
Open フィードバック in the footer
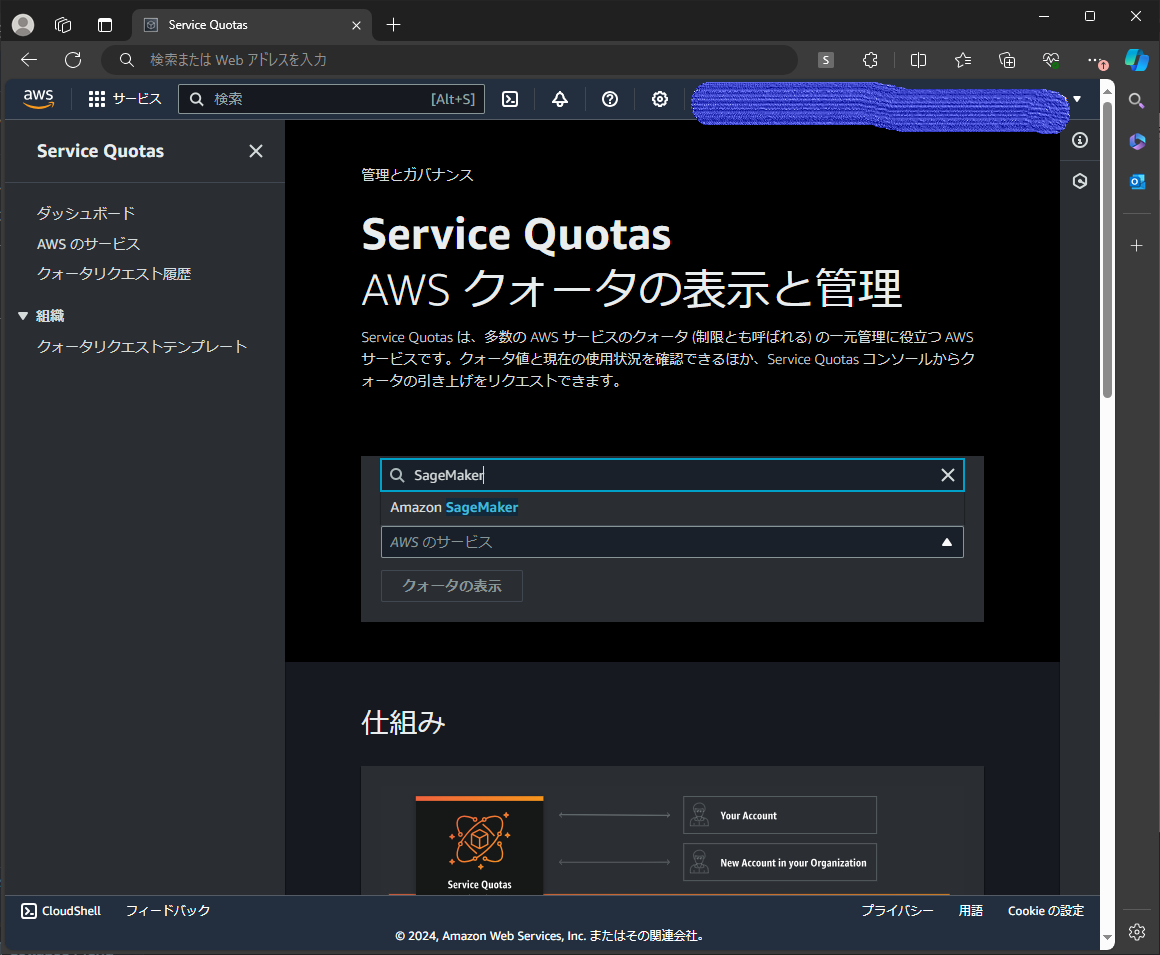point(168,911)
